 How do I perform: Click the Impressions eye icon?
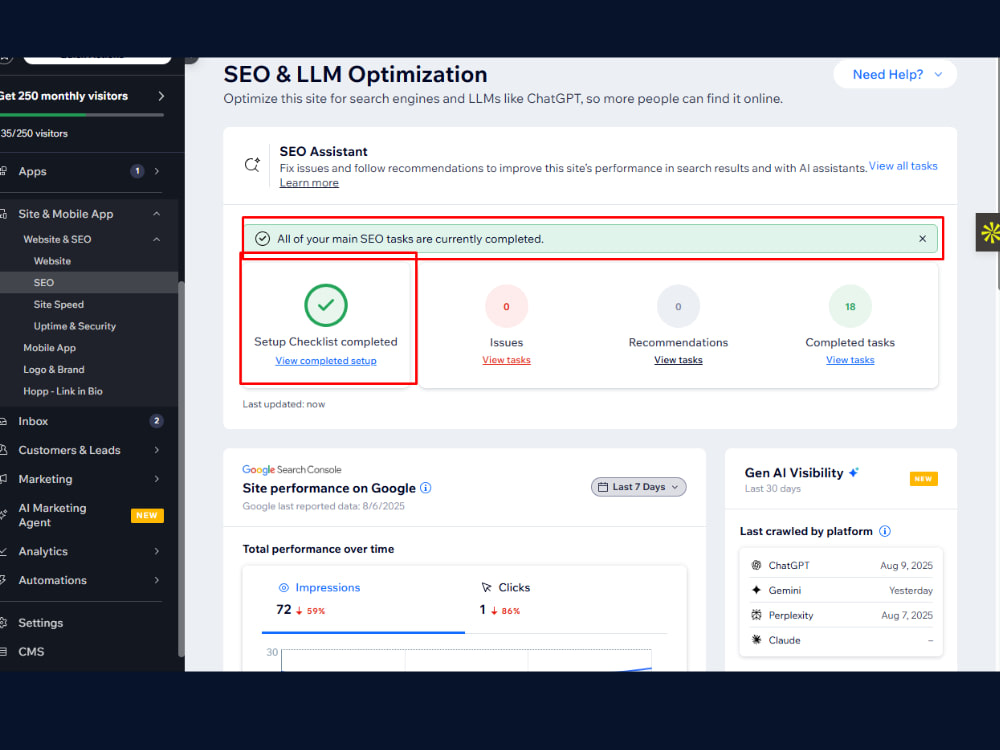point(284,587)
